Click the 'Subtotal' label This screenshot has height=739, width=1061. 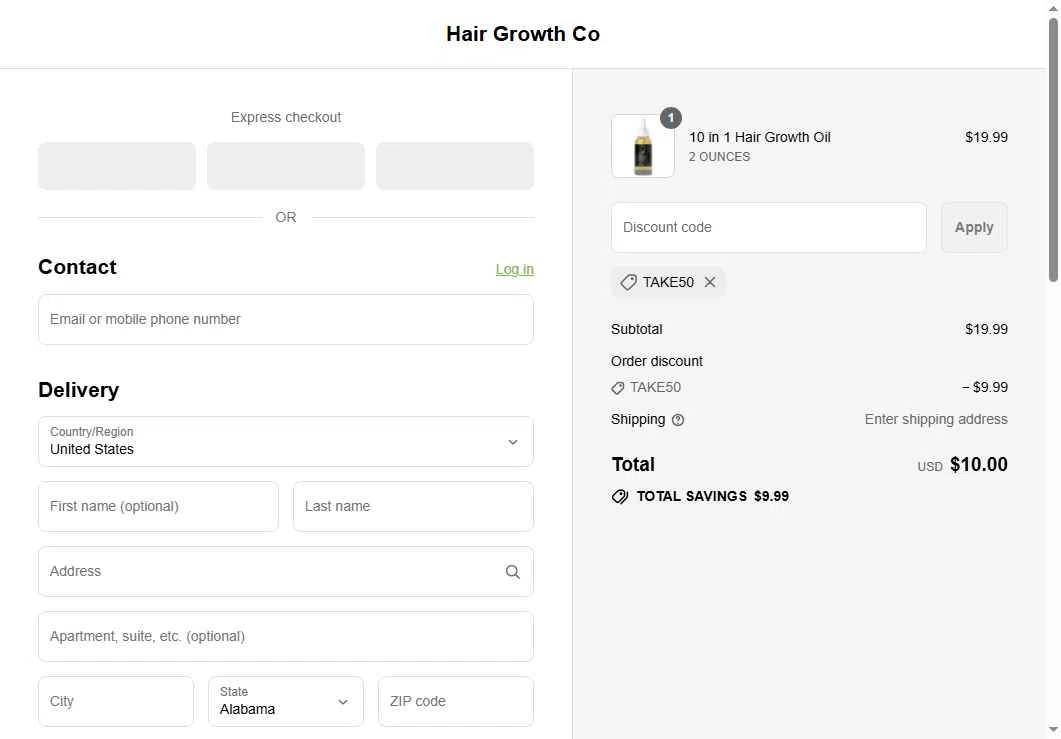coord(636,330)
